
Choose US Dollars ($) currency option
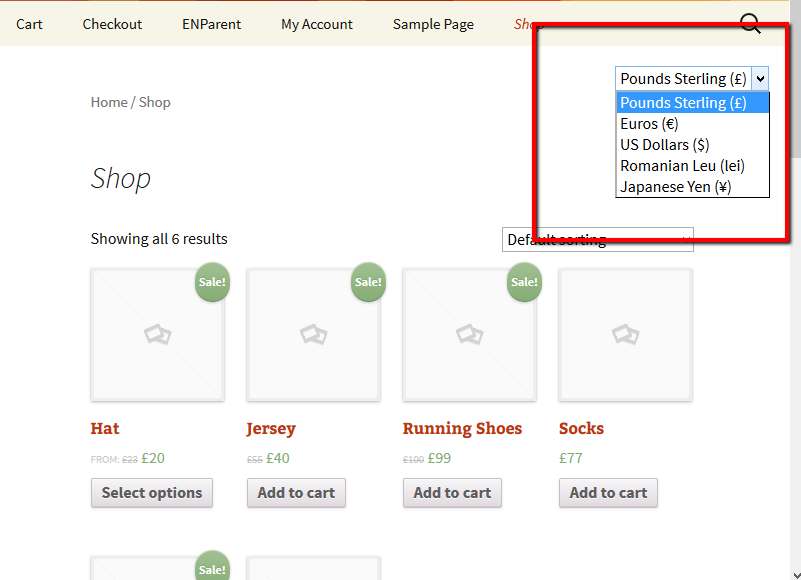tap(692, 145)
